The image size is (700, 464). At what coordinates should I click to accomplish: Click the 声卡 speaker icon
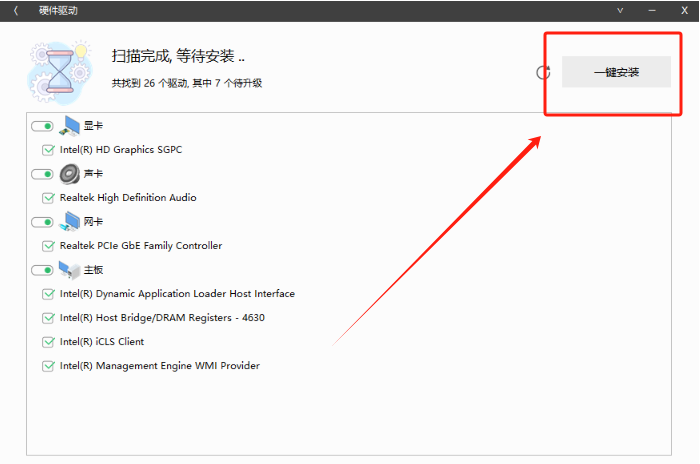coord(69,174)
